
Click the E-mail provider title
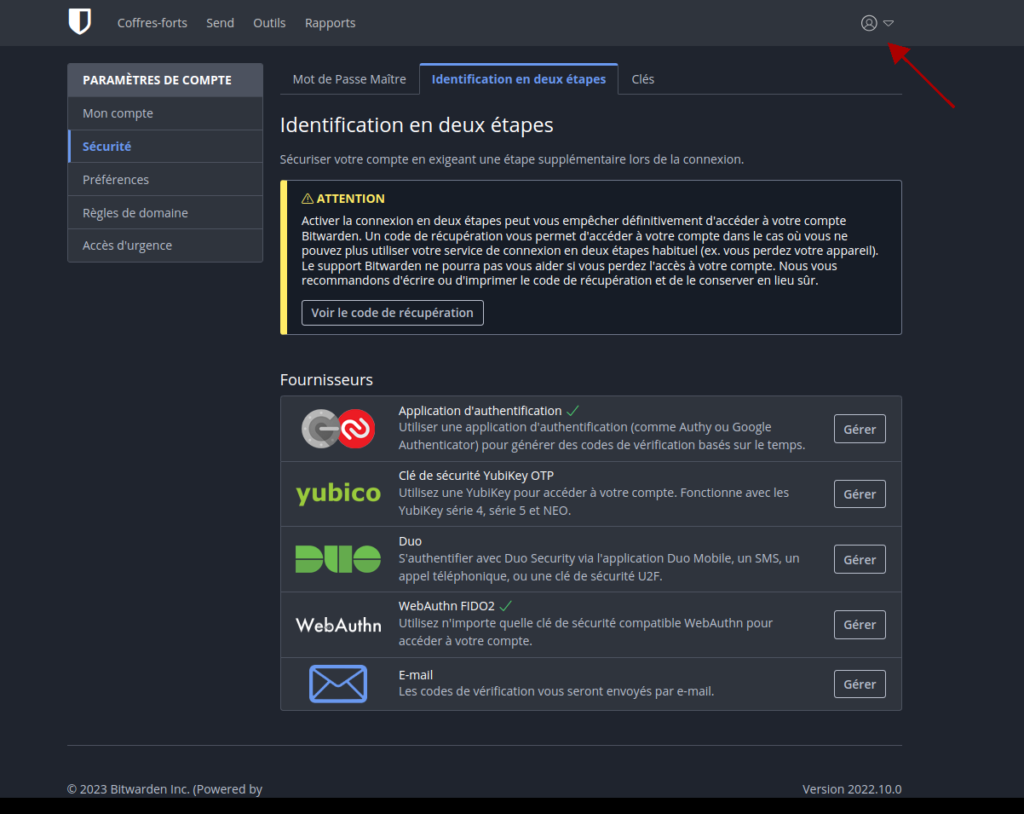(416, 675)
